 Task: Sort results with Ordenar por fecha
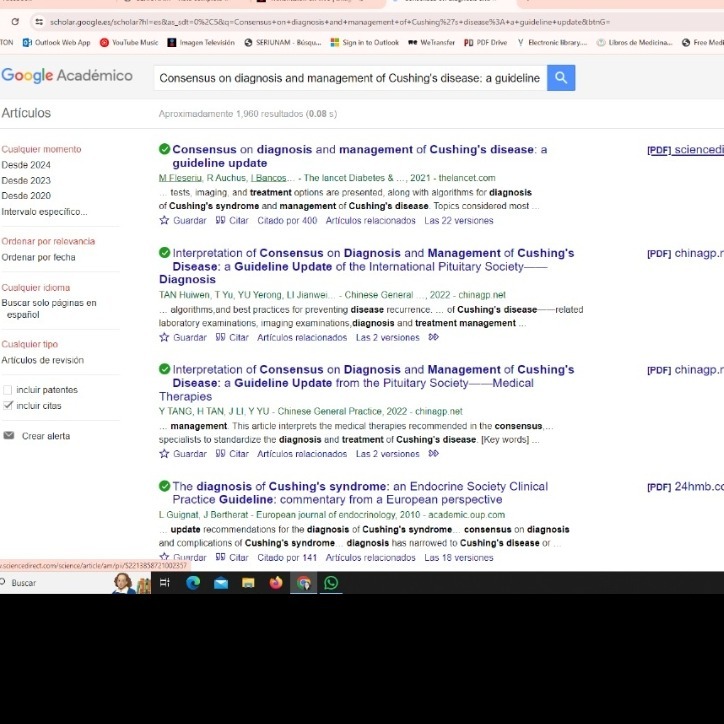[38, 257]
